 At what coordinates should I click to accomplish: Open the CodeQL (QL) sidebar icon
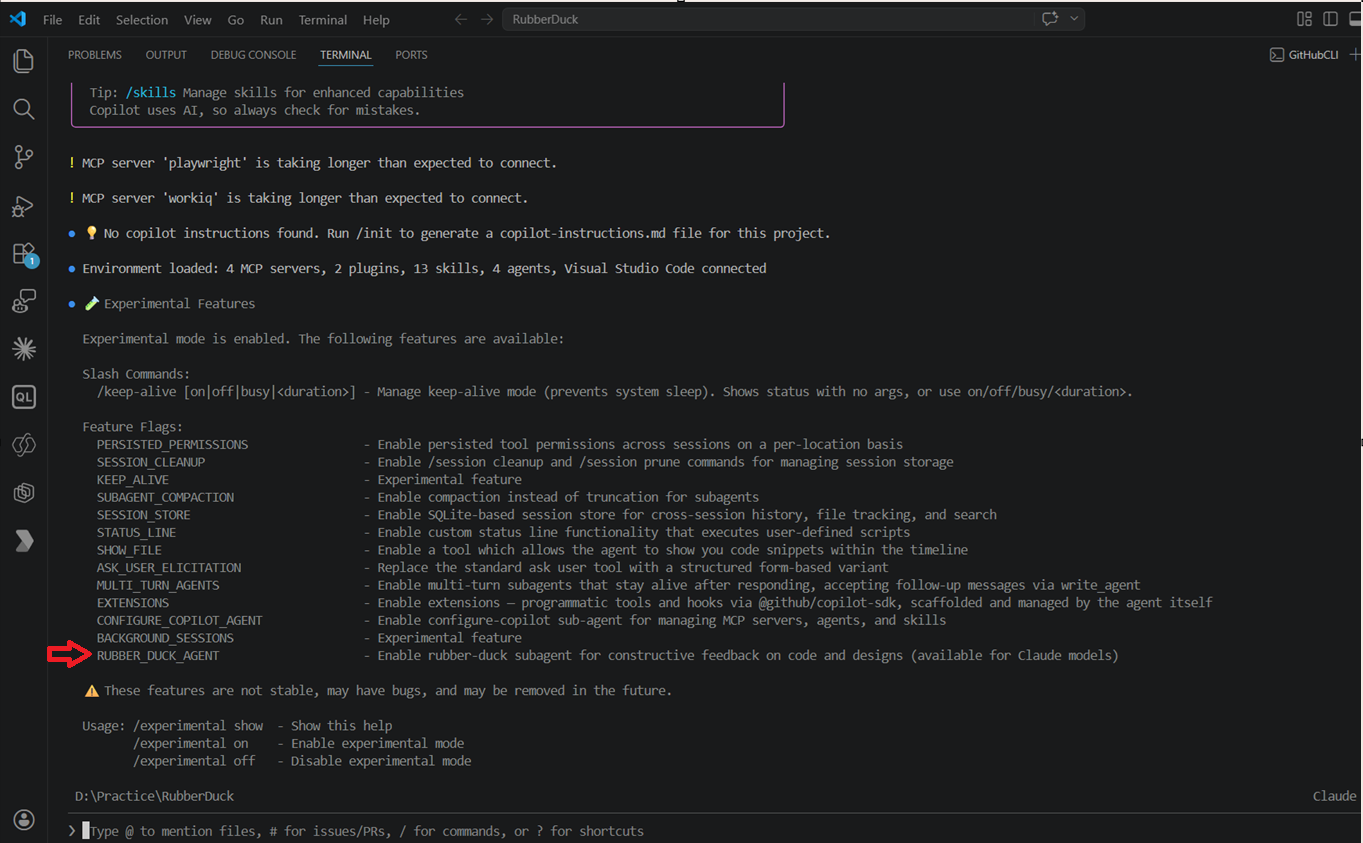(x=23, y=397)
